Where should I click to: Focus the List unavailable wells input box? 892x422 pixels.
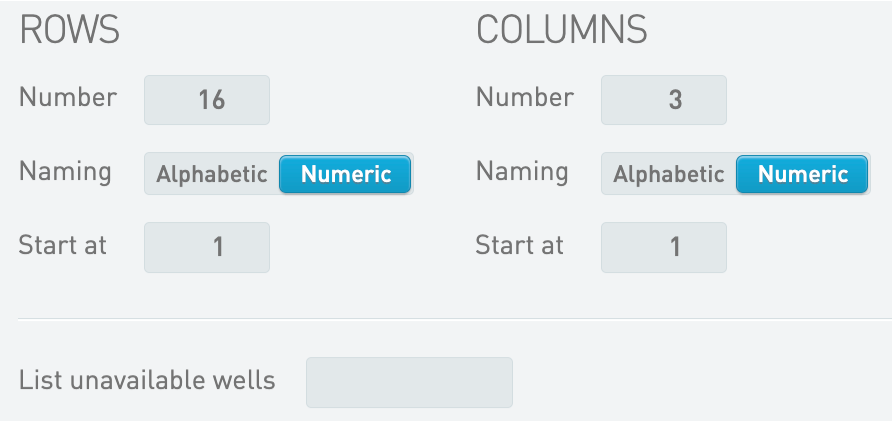(x=409, y=382)
